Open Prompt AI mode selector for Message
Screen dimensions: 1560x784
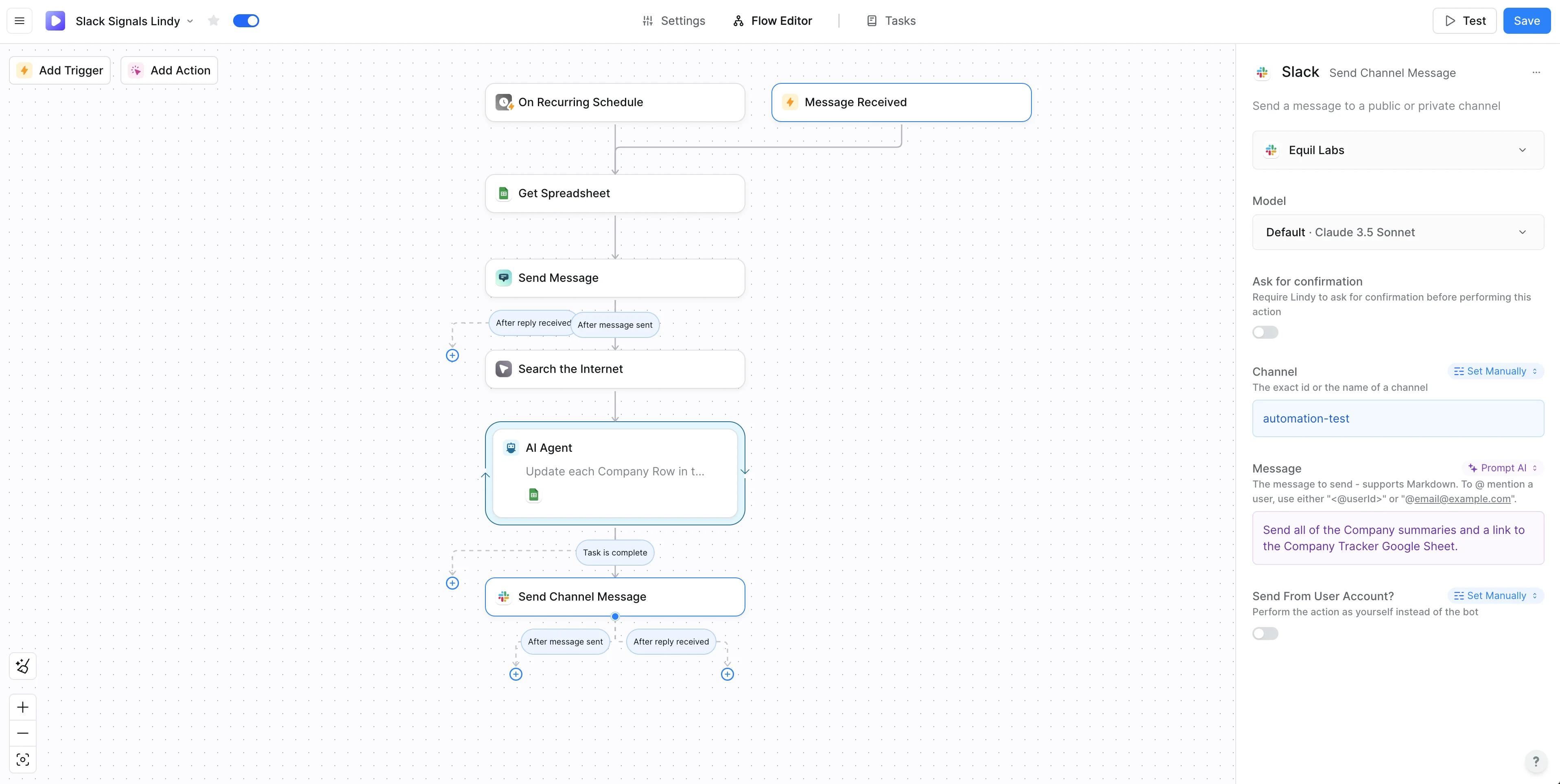[1503, 468]
